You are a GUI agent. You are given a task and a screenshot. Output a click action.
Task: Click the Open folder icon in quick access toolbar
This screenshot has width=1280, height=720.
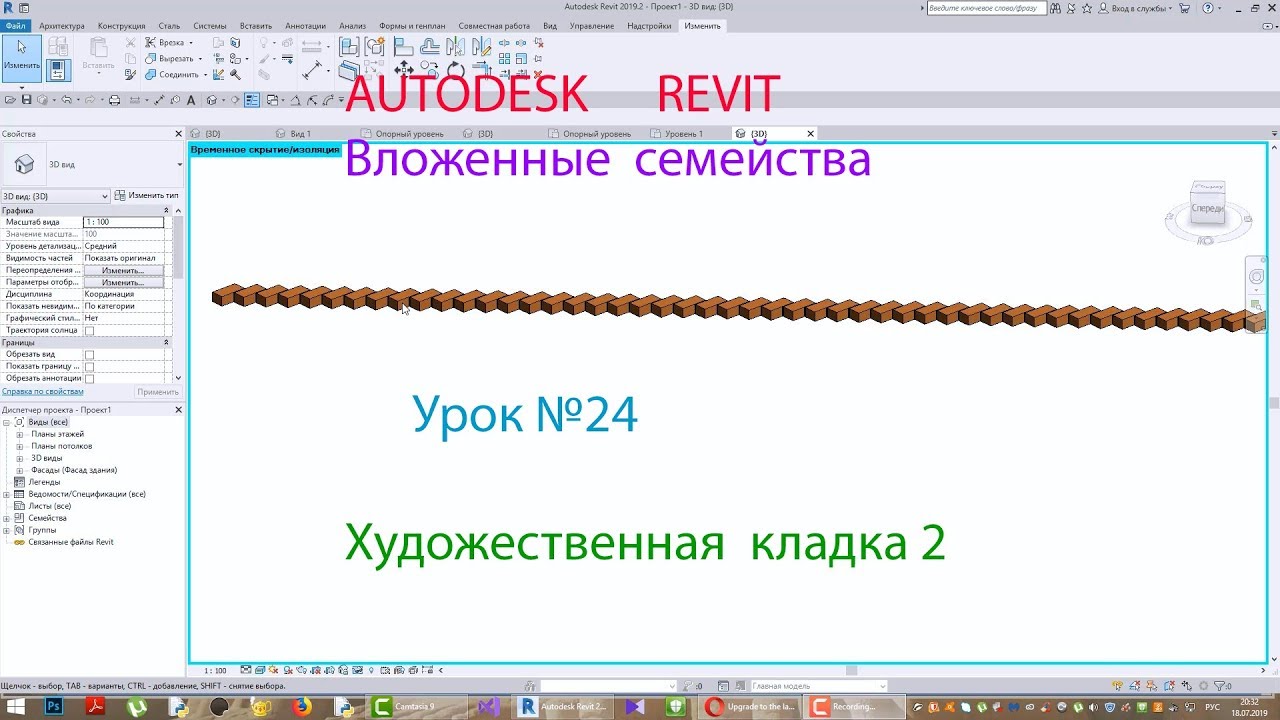[x=12, y=100]
